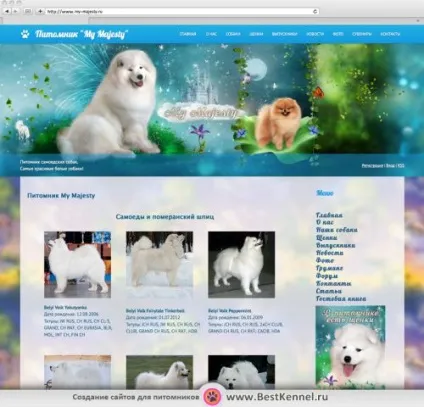424x407 pixels.
Task: Open ВЫПУСКНИКИ in the top navigation
Action: pos(284,34)
